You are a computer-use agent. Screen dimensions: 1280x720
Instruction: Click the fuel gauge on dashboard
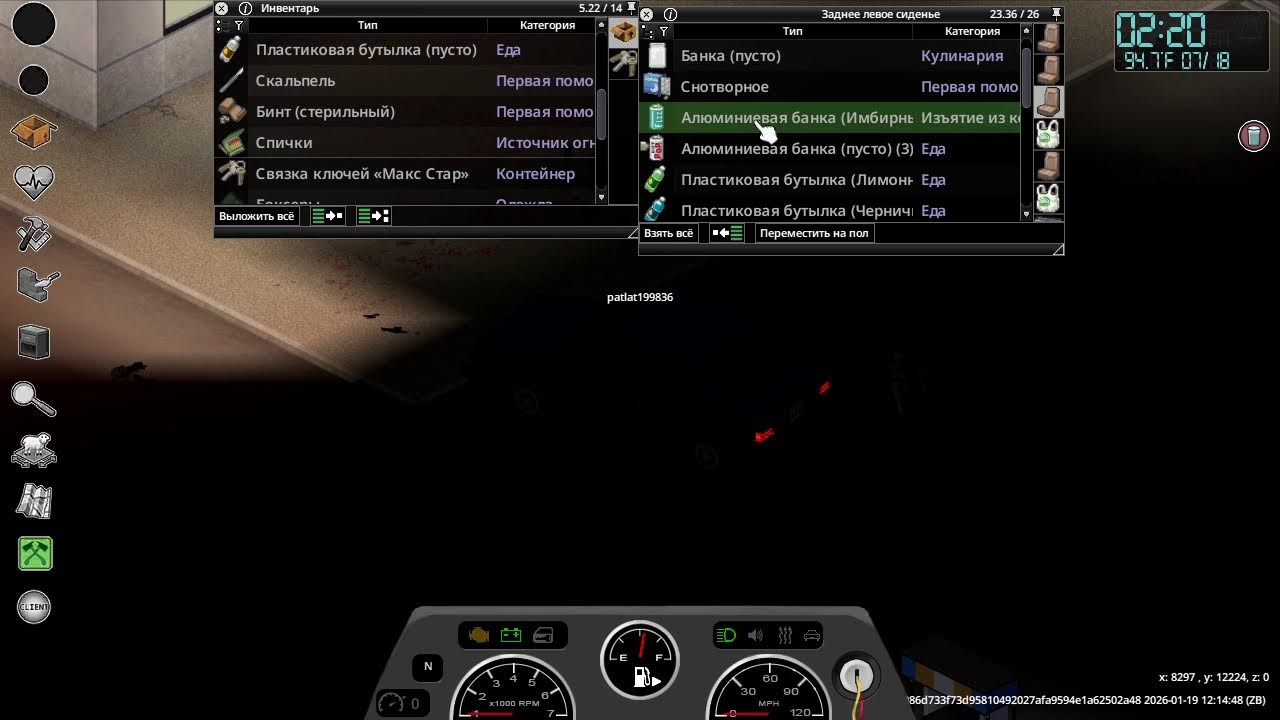[639, 659]
